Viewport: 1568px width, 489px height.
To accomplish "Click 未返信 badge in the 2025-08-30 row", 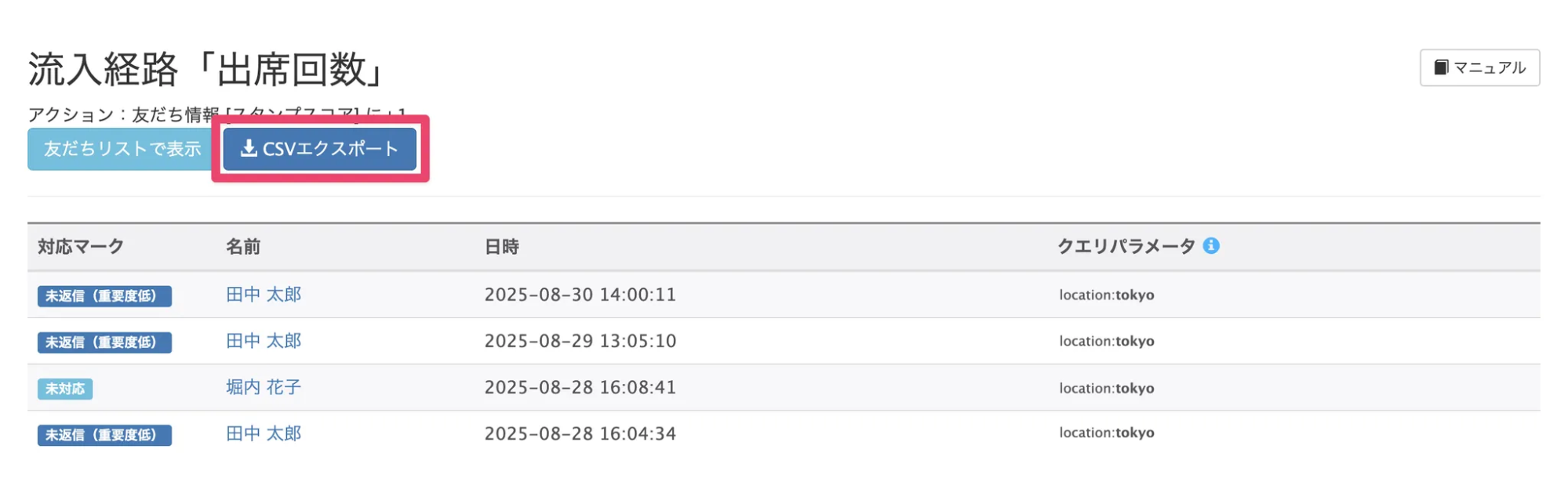I will (104, 296).
